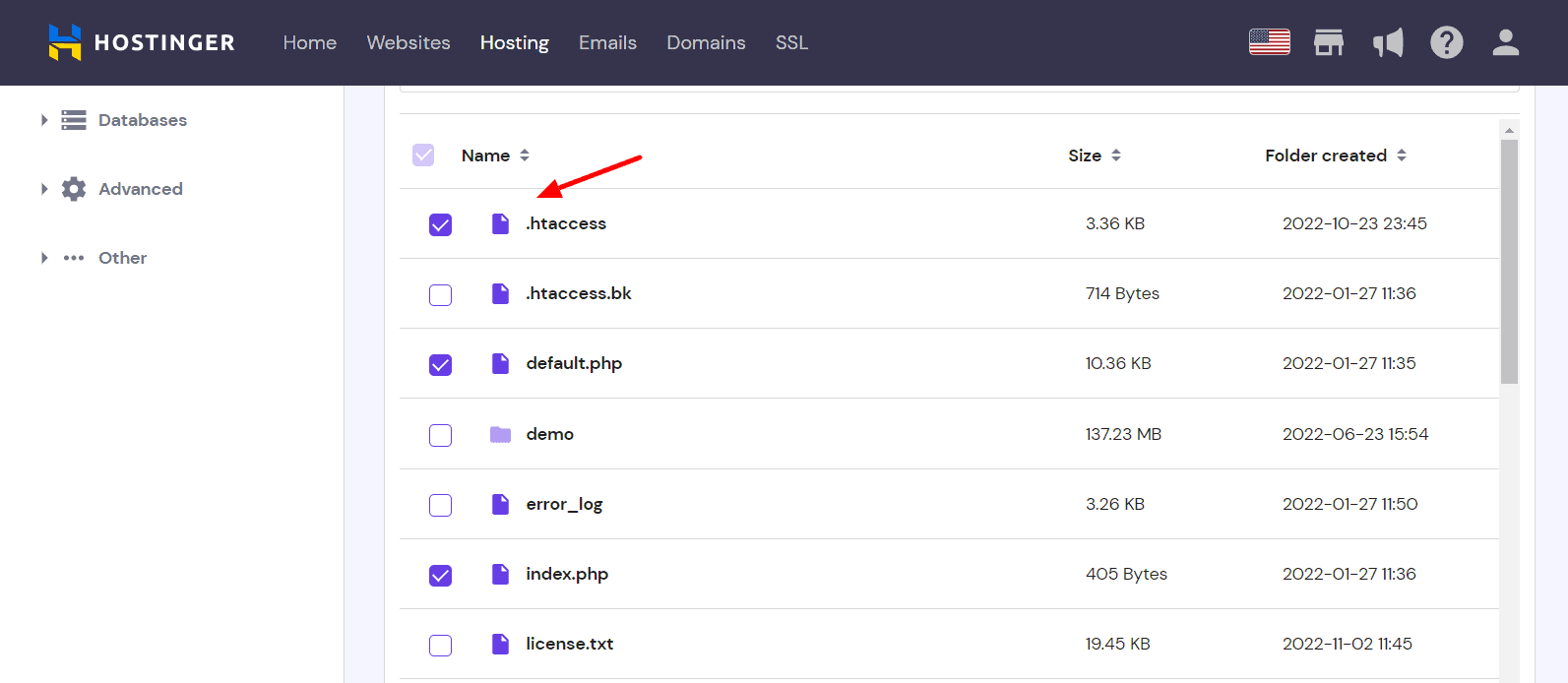Click the megaphone announcements icon
This screenshot has height=683, width=1568.
(x=1388, y=42)
